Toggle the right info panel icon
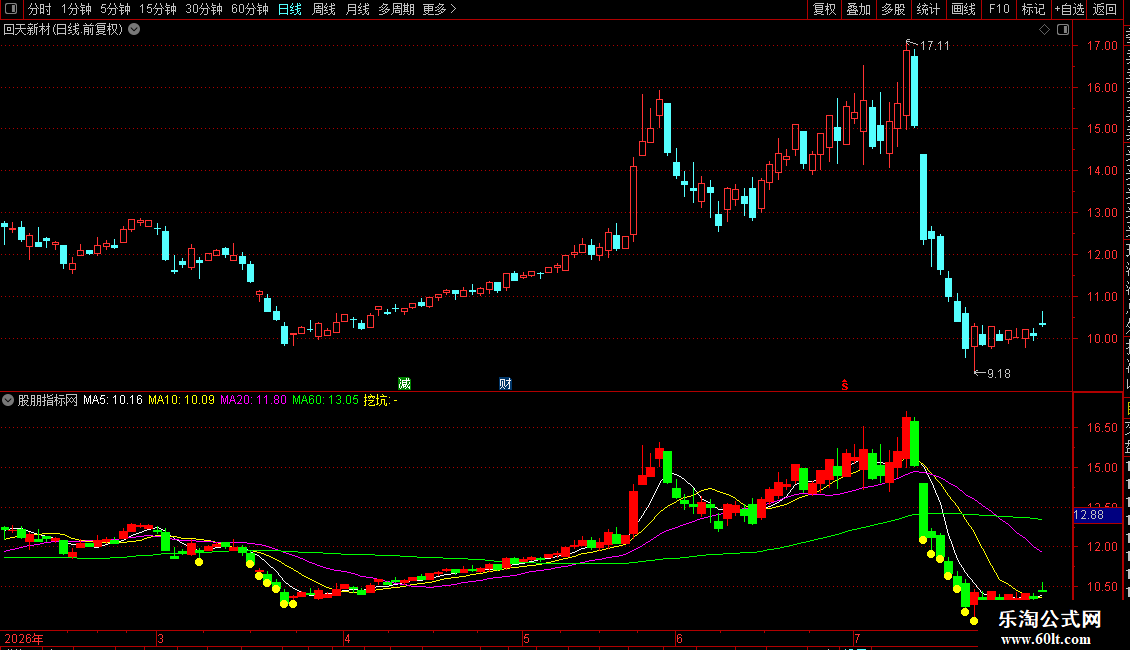This screenshot has width=1130, height=650. point(1063,30)
